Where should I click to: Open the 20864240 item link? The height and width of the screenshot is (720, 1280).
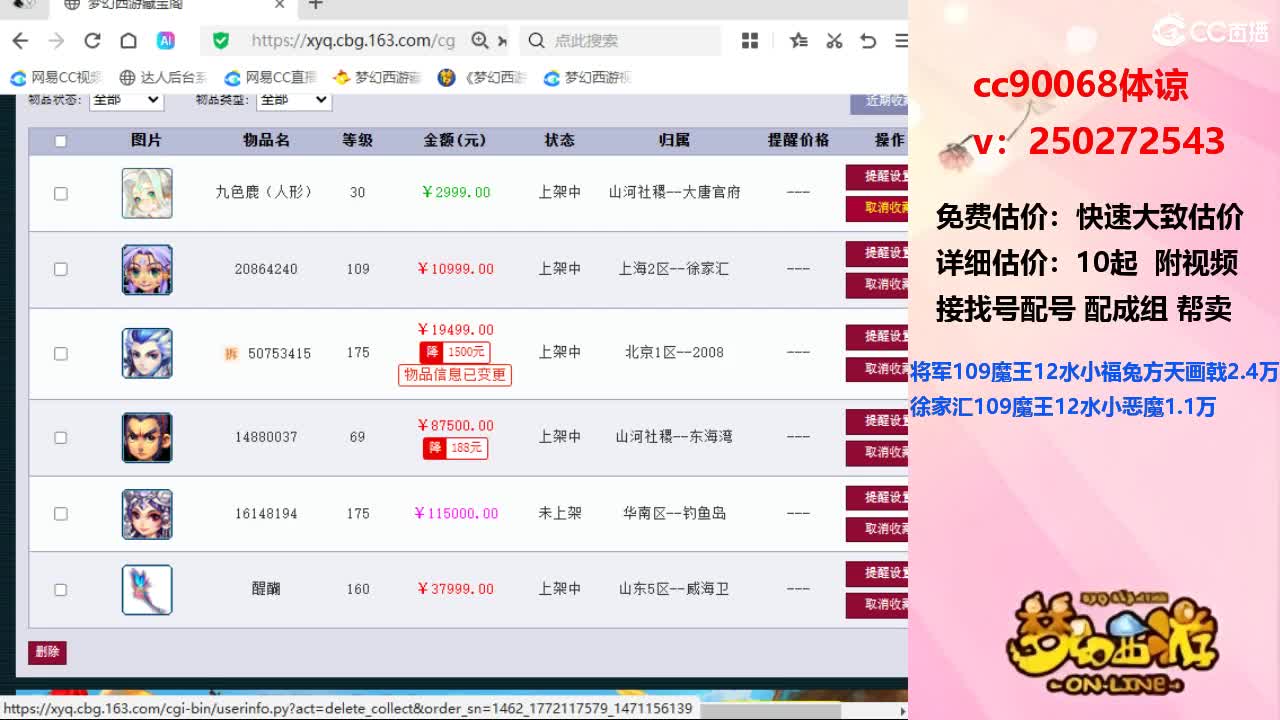[x=266, y=269]
